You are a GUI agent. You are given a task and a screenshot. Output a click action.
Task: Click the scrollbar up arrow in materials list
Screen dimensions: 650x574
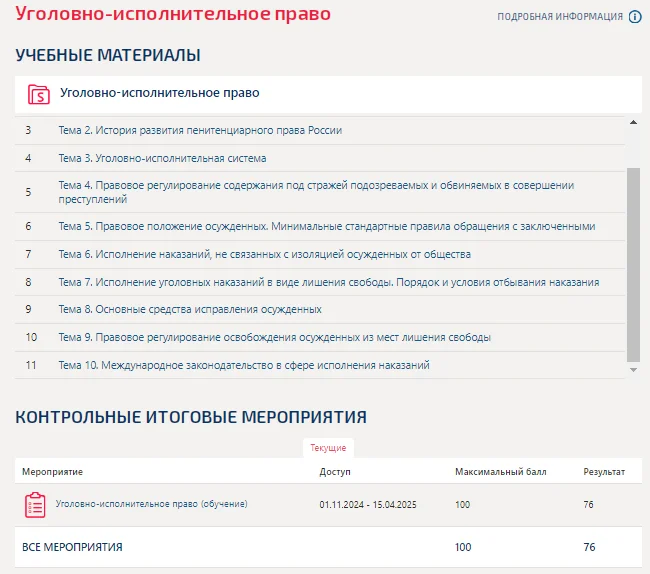633,122
